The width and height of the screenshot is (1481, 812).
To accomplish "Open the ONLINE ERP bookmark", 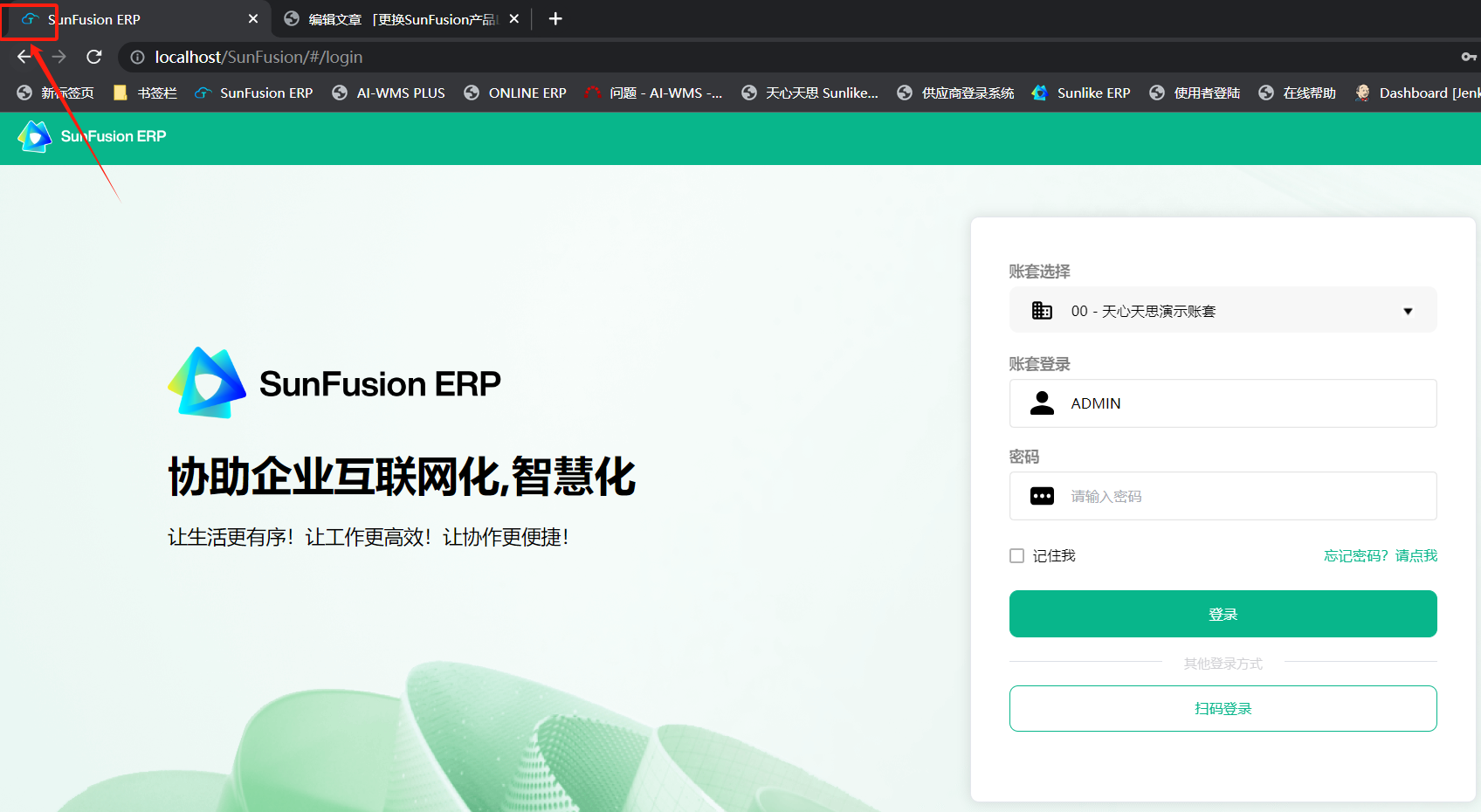I will tap(515, 93).
